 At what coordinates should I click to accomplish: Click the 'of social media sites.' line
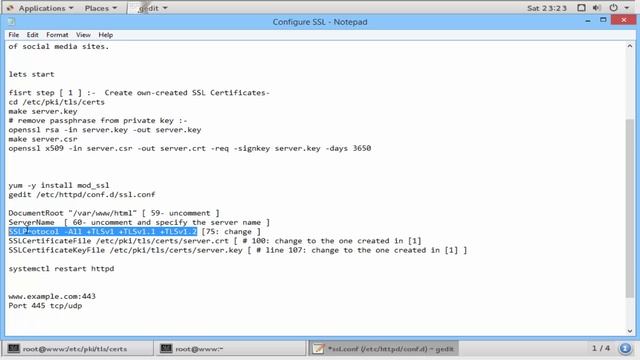coord(59,47)
